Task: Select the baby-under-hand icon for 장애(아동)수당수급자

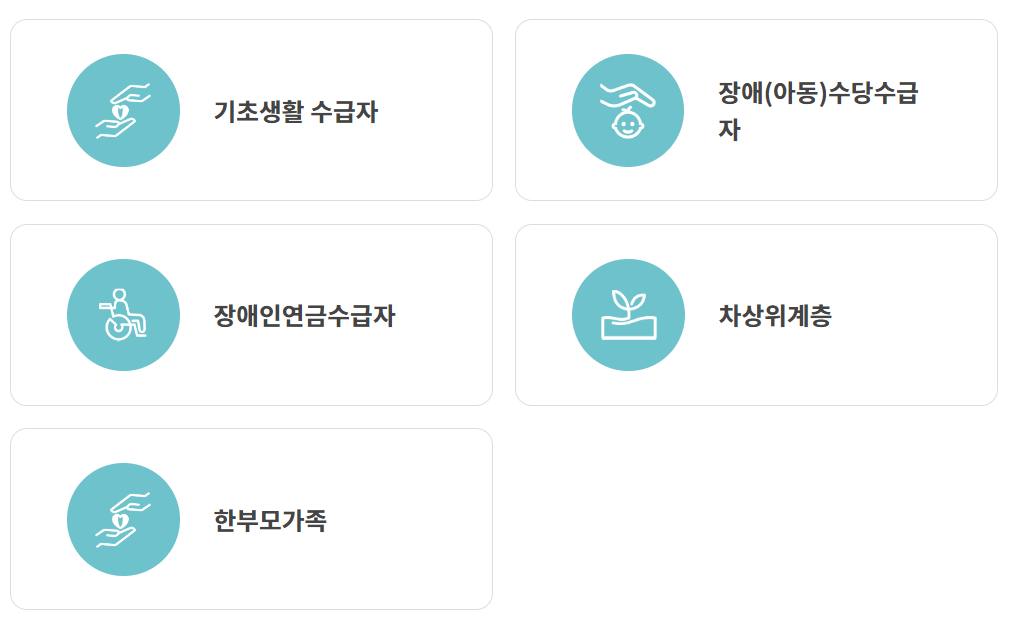Action: 627,110
